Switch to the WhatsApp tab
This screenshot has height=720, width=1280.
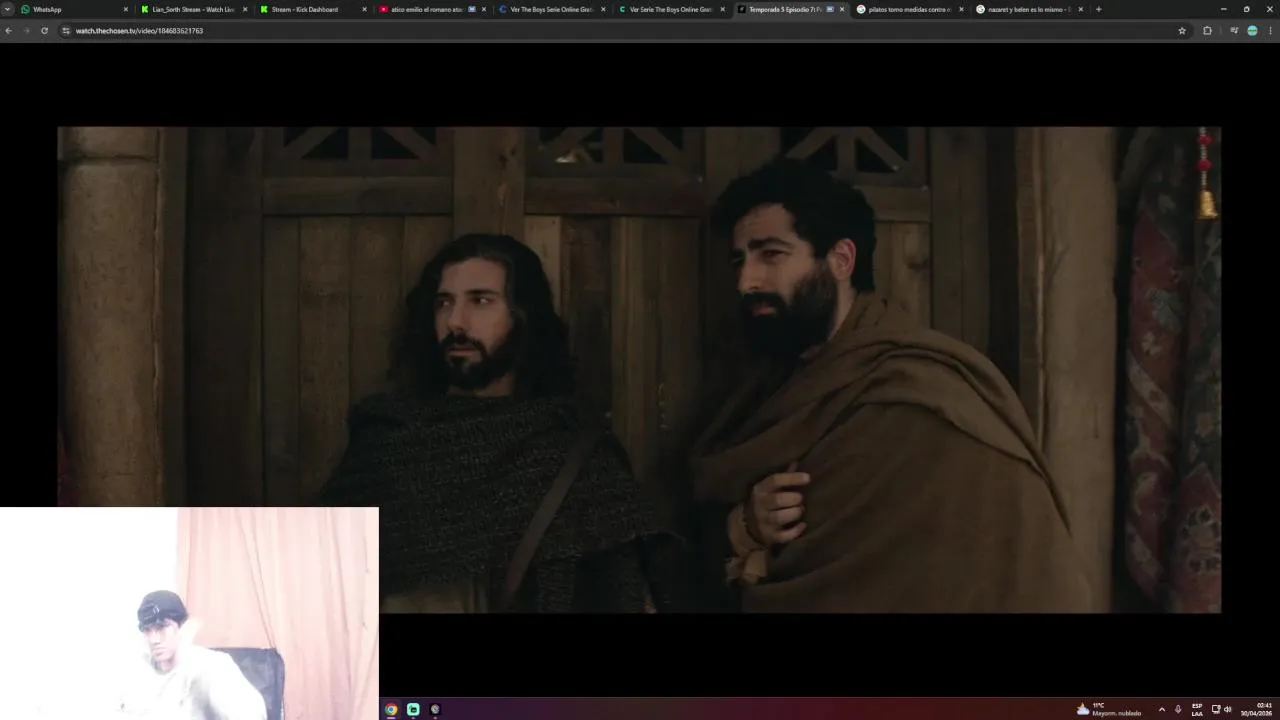click(73, 9)
